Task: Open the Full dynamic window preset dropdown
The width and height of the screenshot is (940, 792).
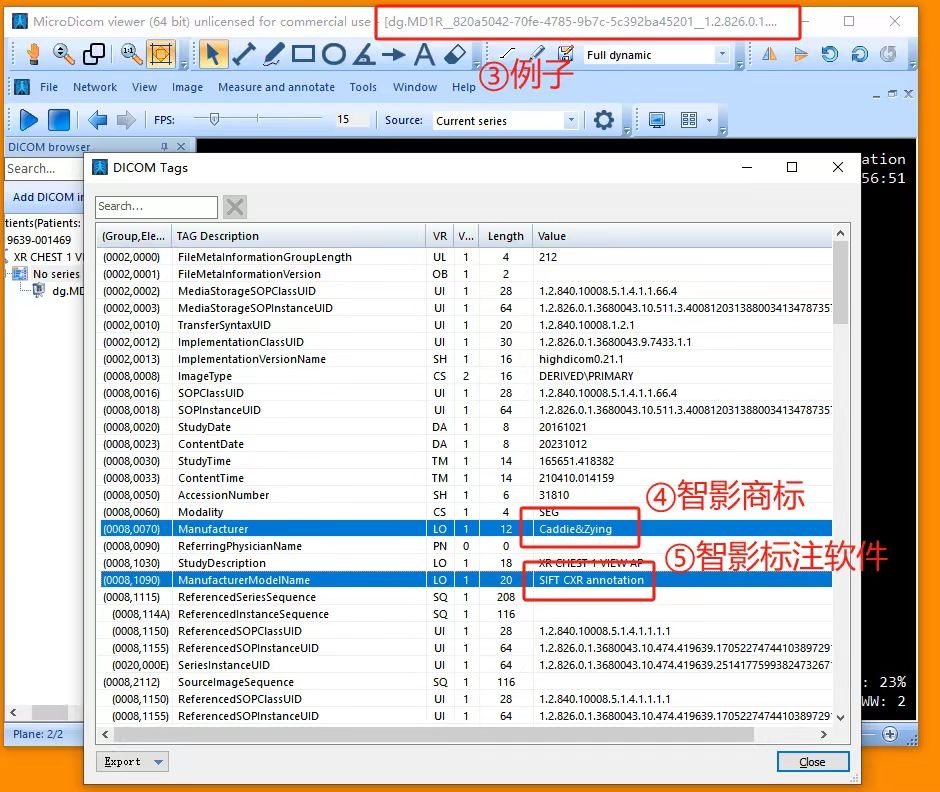Action: pos(722,55)
